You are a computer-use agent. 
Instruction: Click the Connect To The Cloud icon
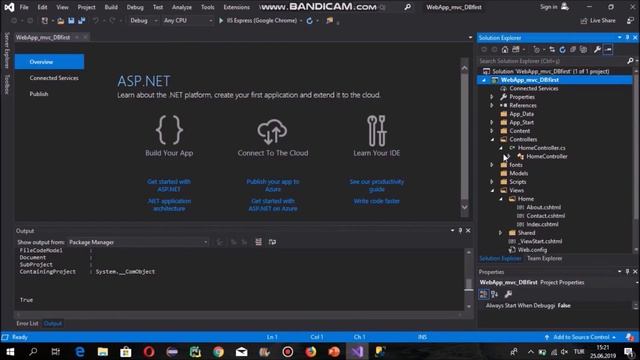pos(272,131)
